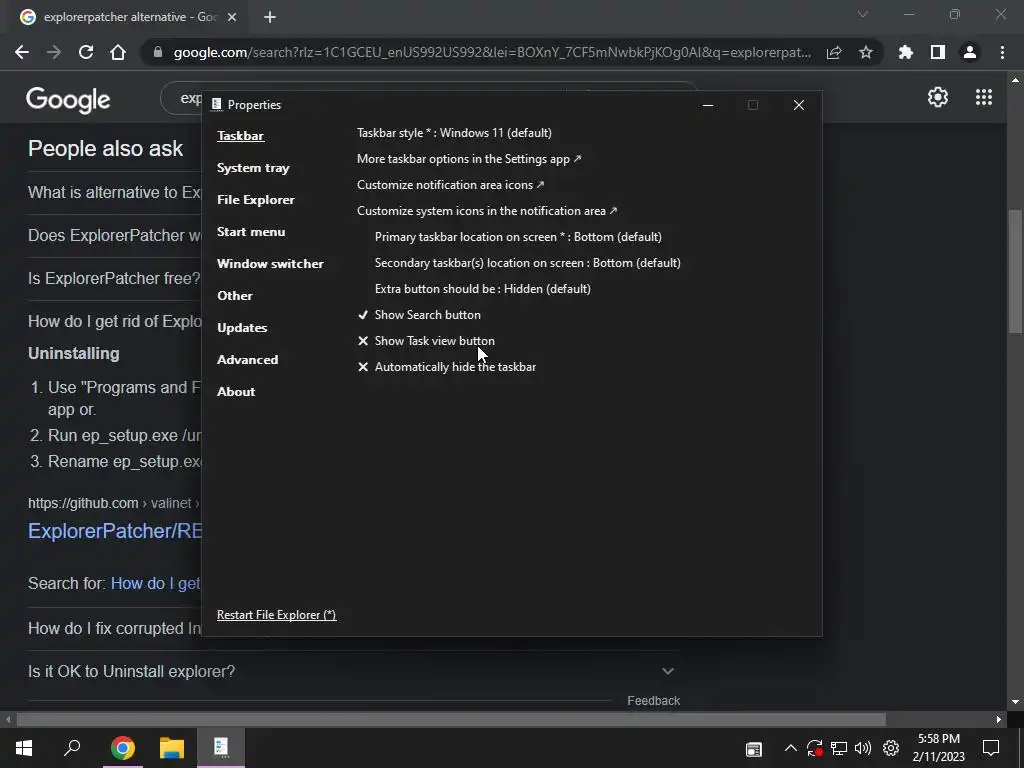Click the page scroll-down arrow
The height and width of the screenshot is (768, 1024).
1015,702
